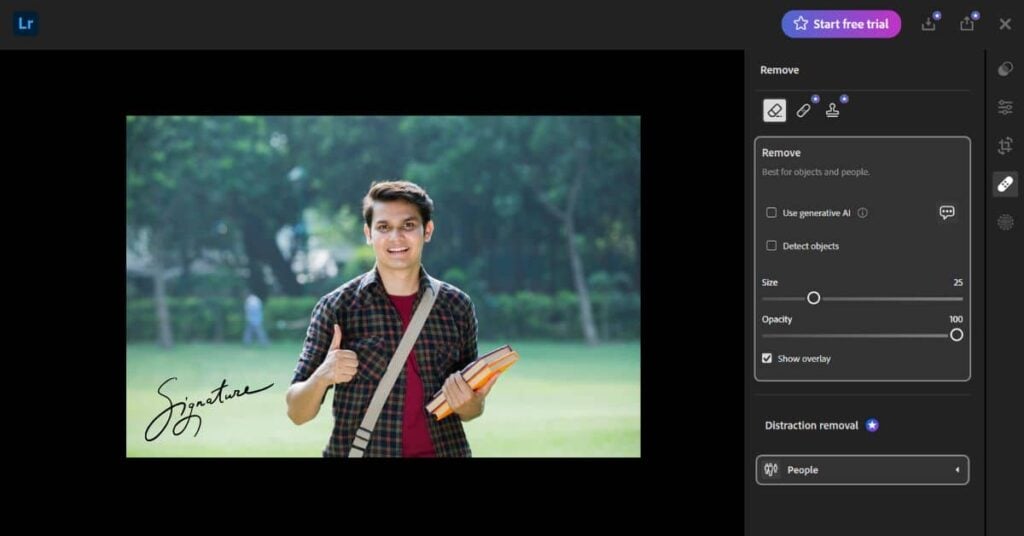
Task: Open generative AI info icon
Action: click(x=863, y=213)
